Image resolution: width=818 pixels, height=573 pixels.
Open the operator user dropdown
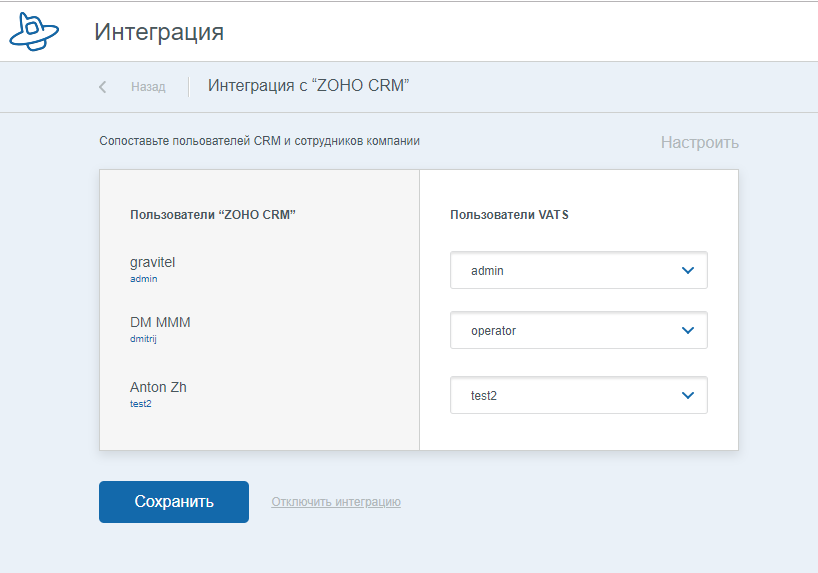[x=579, y=330]
